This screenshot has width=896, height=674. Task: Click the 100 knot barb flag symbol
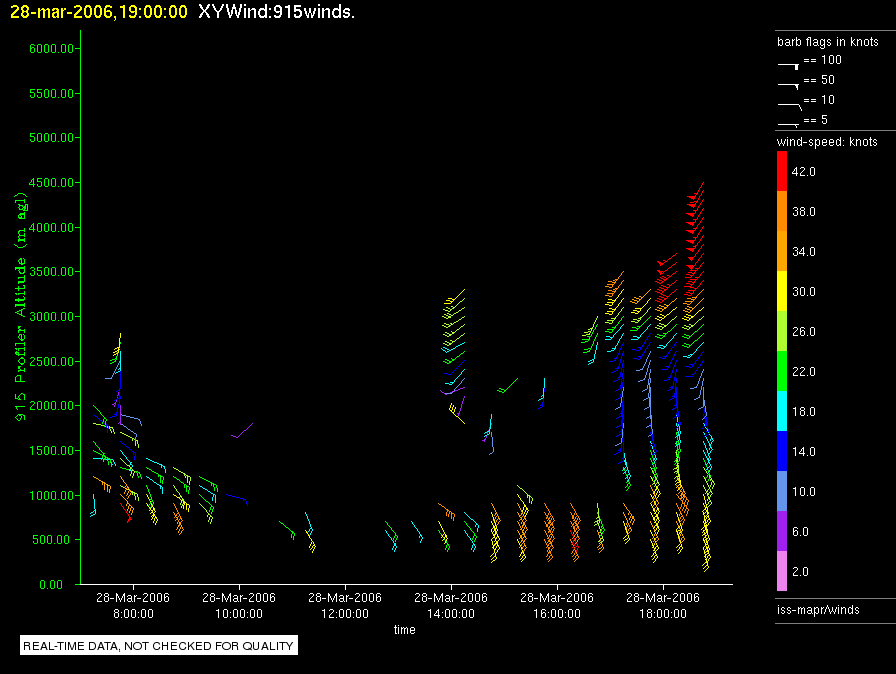(x=789, y=66)
